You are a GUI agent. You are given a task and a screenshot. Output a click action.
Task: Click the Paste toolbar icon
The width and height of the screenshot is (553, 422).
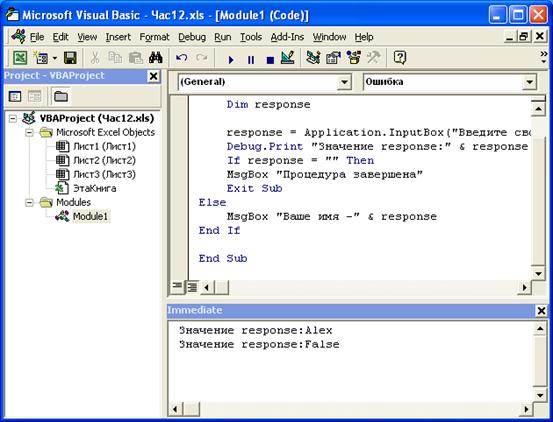(135, 58)
